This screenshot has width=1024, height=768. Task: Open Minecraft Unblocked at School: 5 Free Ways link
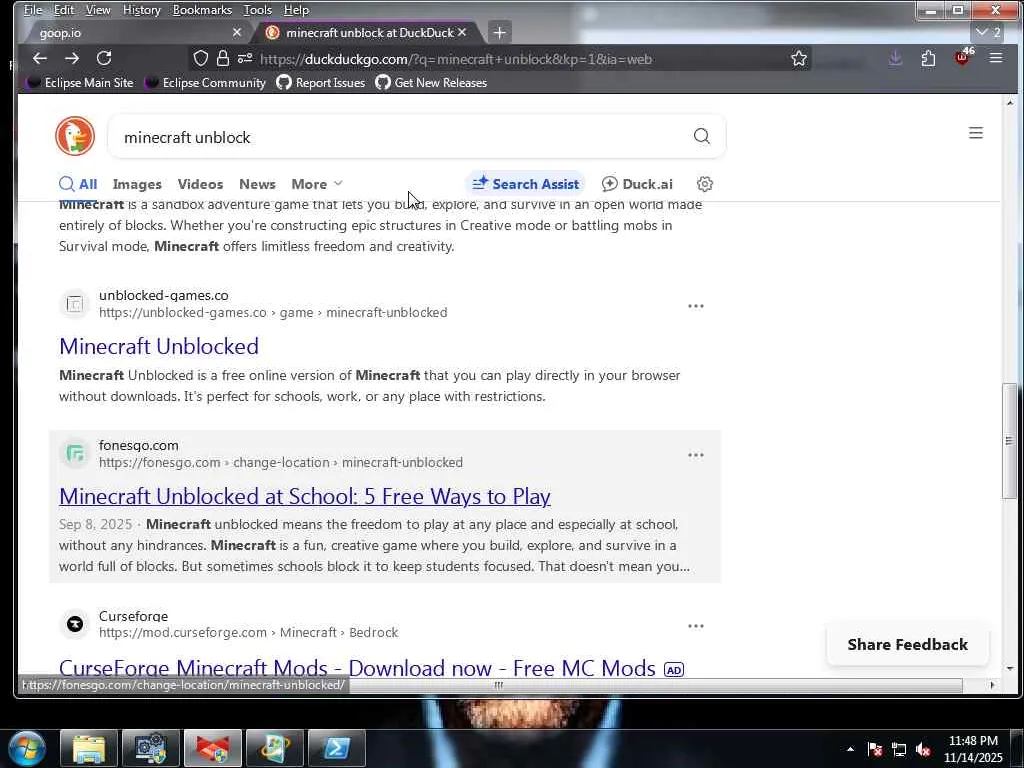[x=305, y=496]
